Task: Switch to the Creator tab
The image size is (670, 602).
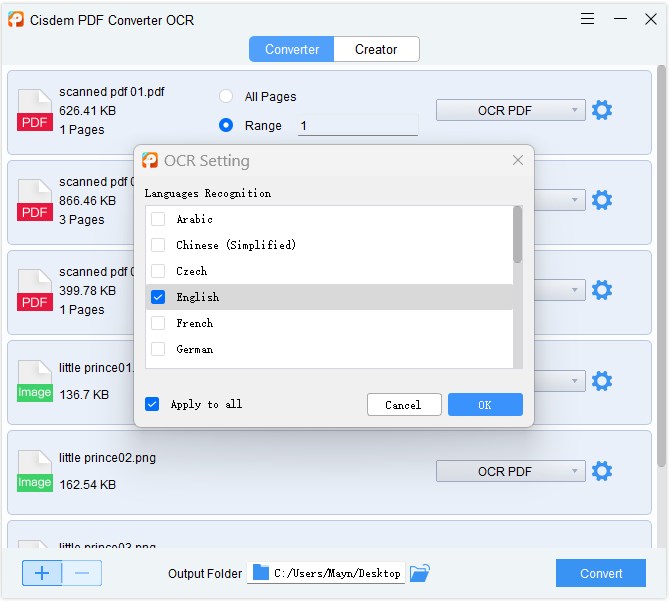Action: [x=376, y=49]
